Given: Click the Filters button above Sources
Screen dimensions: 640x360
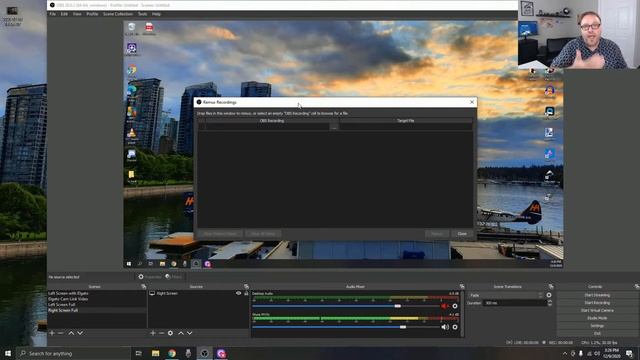Looking at the screenshot, I should pos(173,277).
